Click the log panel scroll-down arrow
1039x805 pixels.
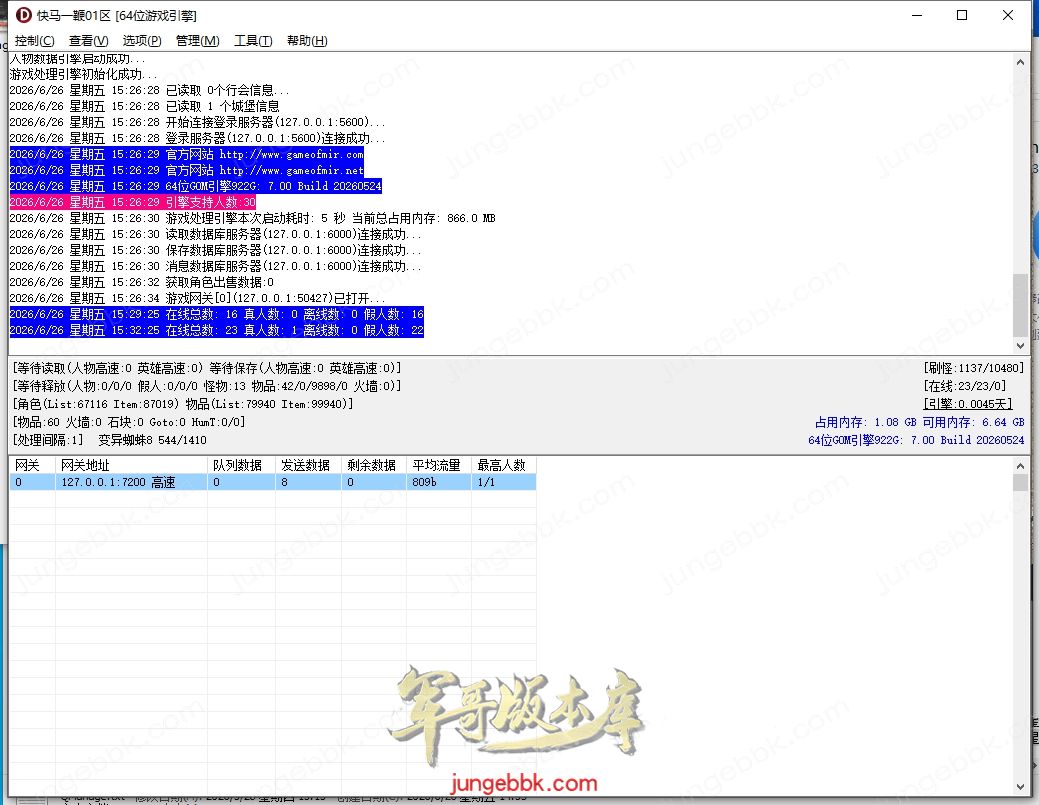(1020, 345)
